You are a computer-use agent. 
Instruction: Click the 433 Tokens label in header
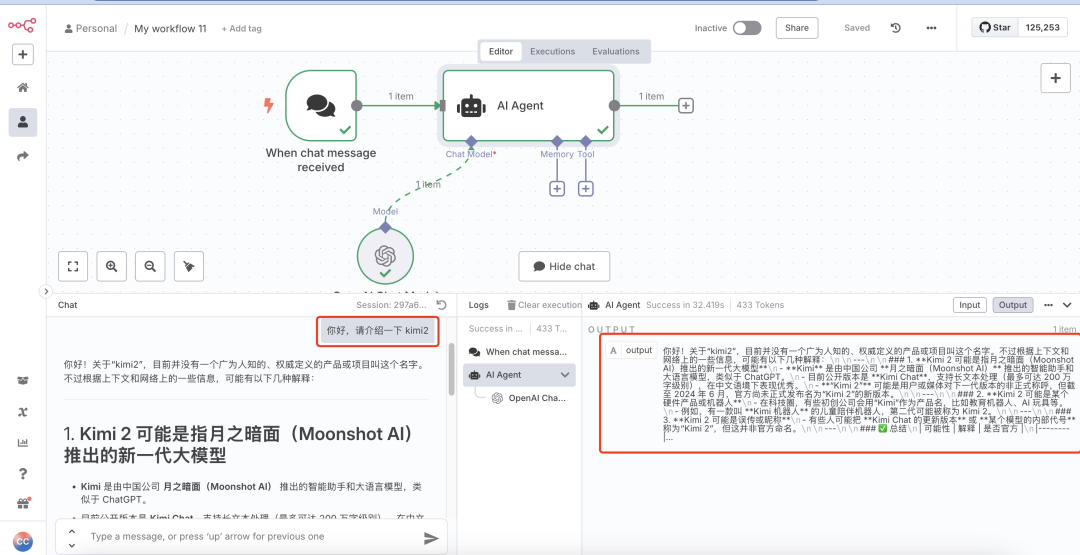pyautogui.click(x=760, y=305)
